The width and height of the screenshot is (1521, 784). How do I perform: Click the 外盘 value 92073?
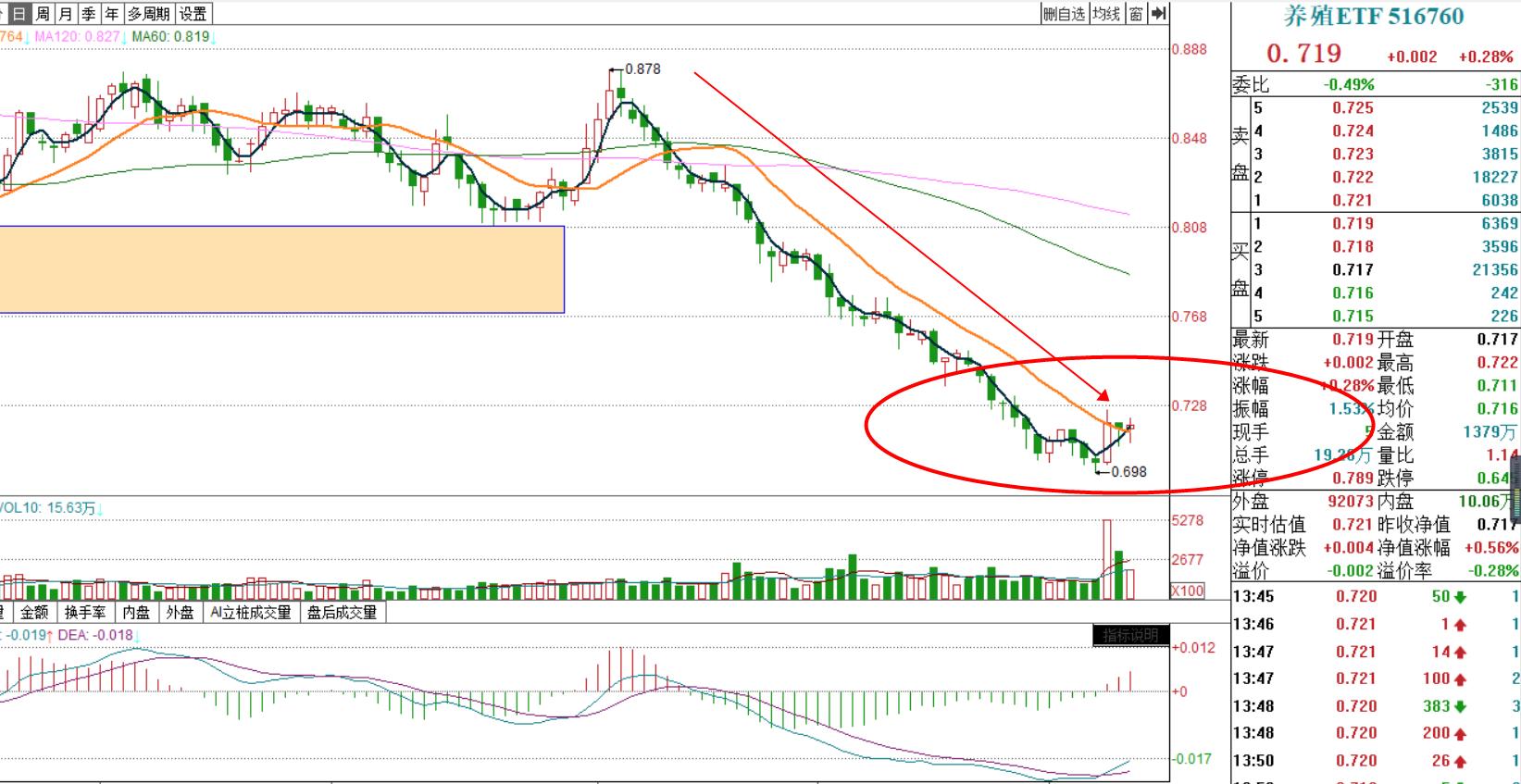coord(1351,501)
